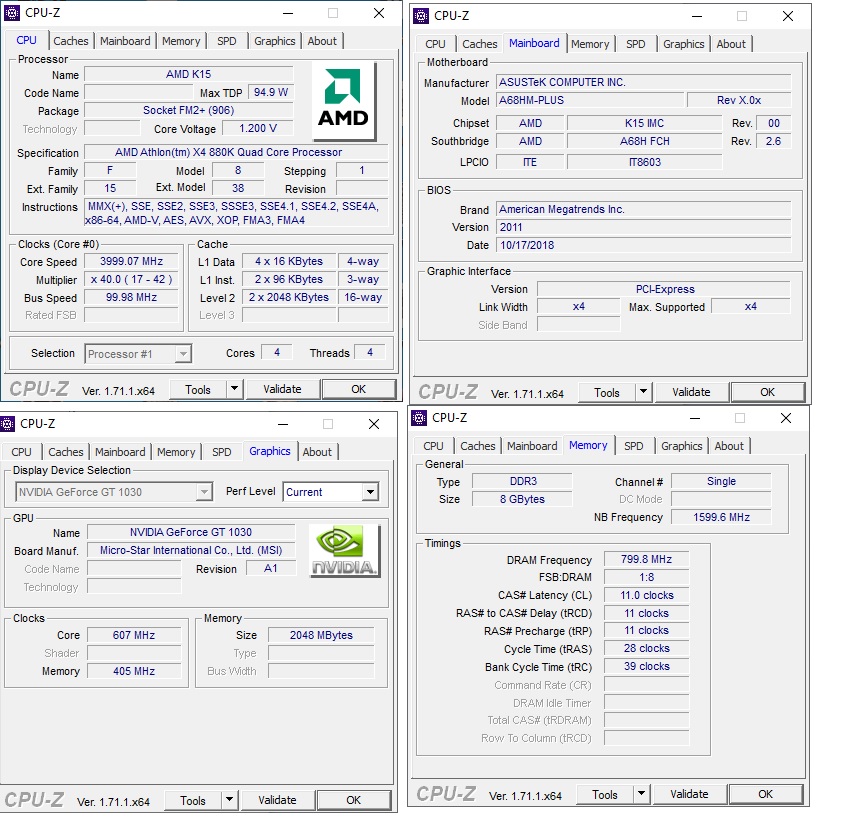Click the AMD logo in the CPU window
850x832 pixels.
pos(344,100)
